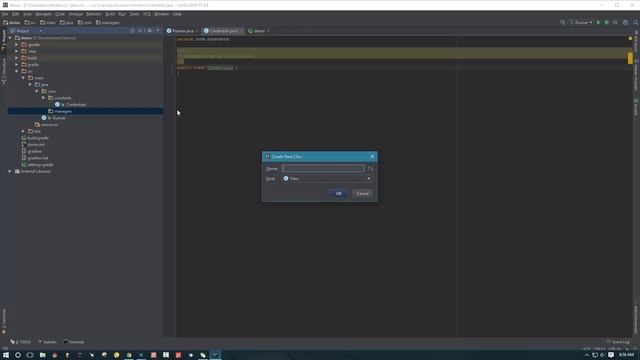Viewport: 640px width, 360px height.
Task: Click the Runner class icon in project tree
Action: point(44,118)
